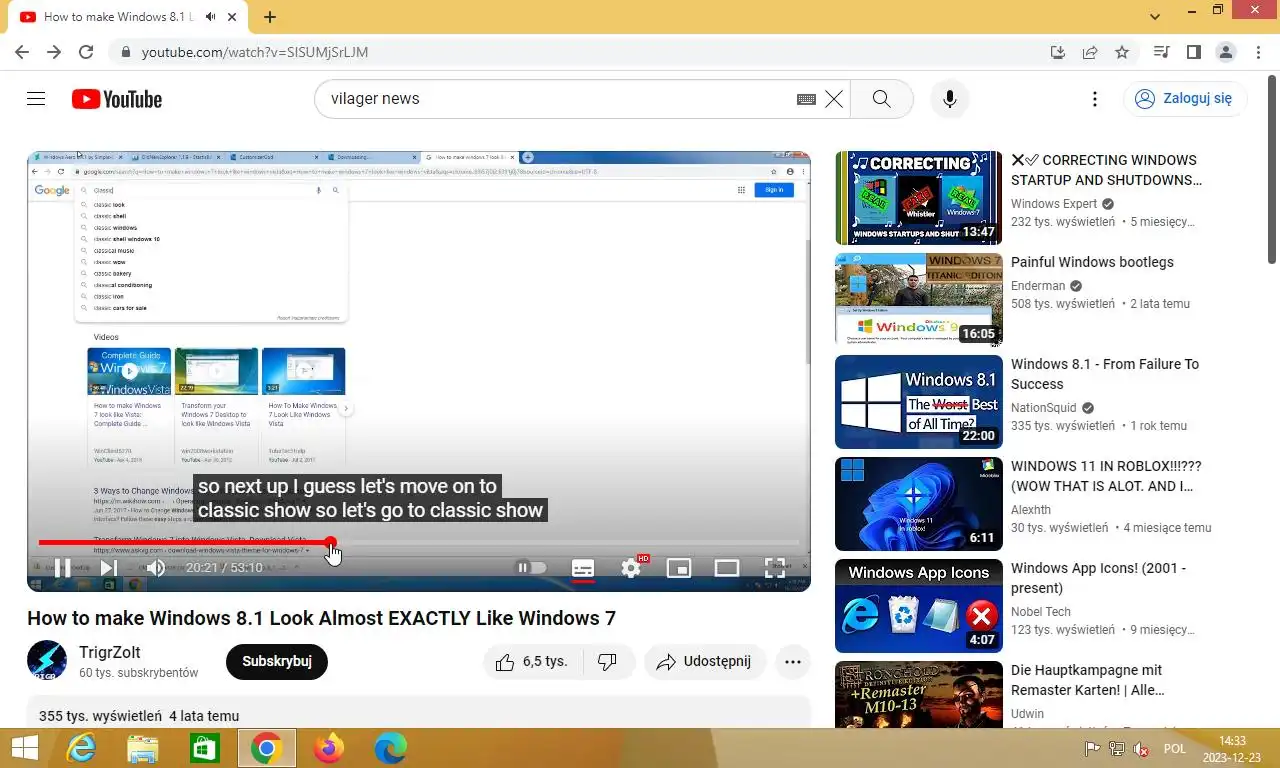Close the YouTube browser tab
1280x768 pixels.
tap(232, 17)
